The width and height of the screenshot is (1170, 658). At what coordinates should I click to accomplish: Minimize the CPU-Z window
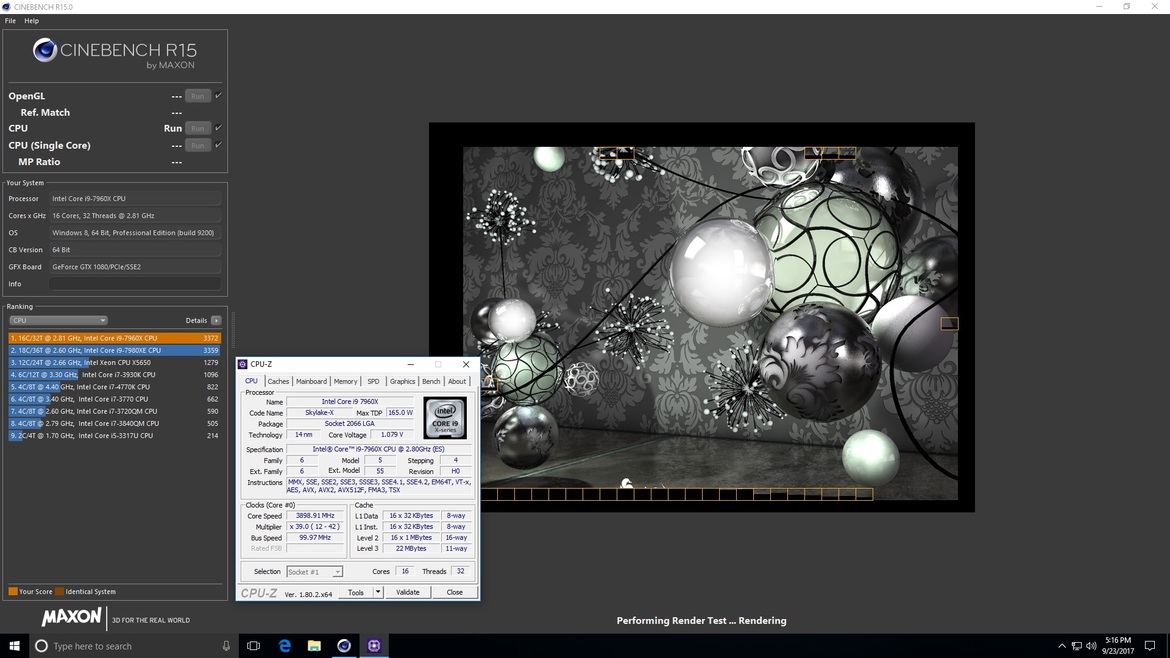pos(410,364)
